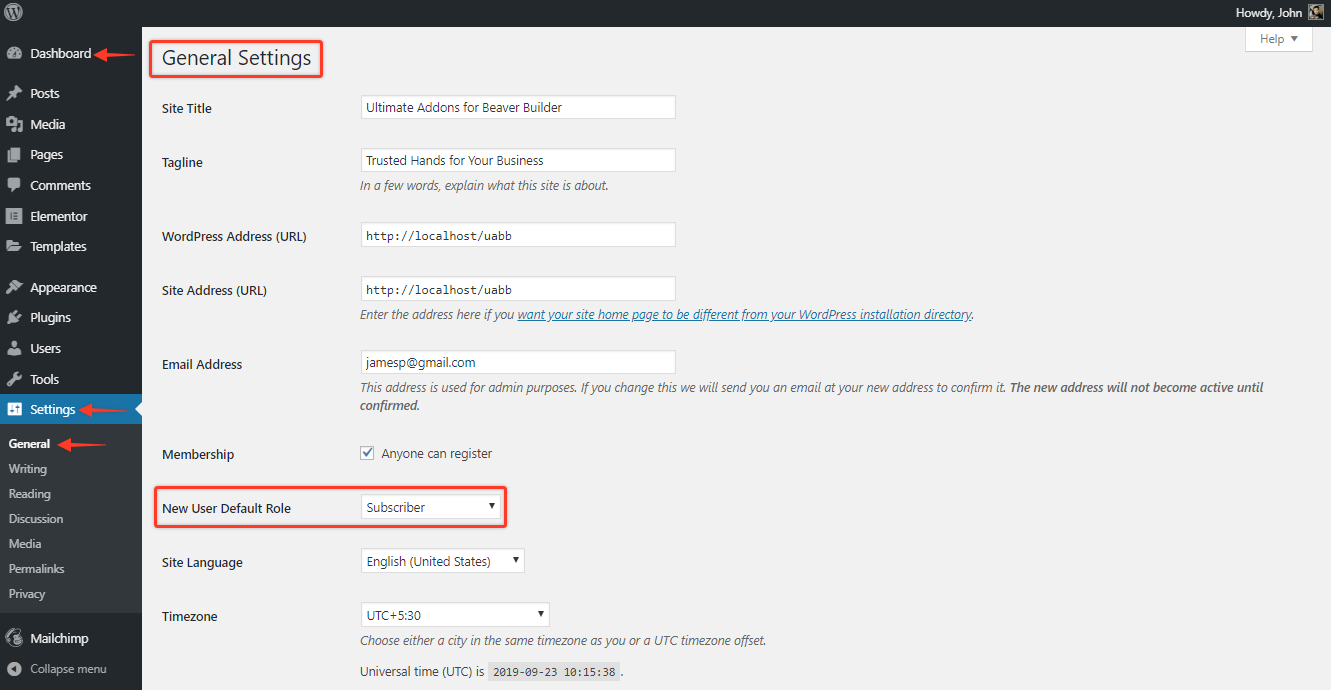Select the Writing settings submenu item
1331x690 pixels.
(x=28, y=468)
